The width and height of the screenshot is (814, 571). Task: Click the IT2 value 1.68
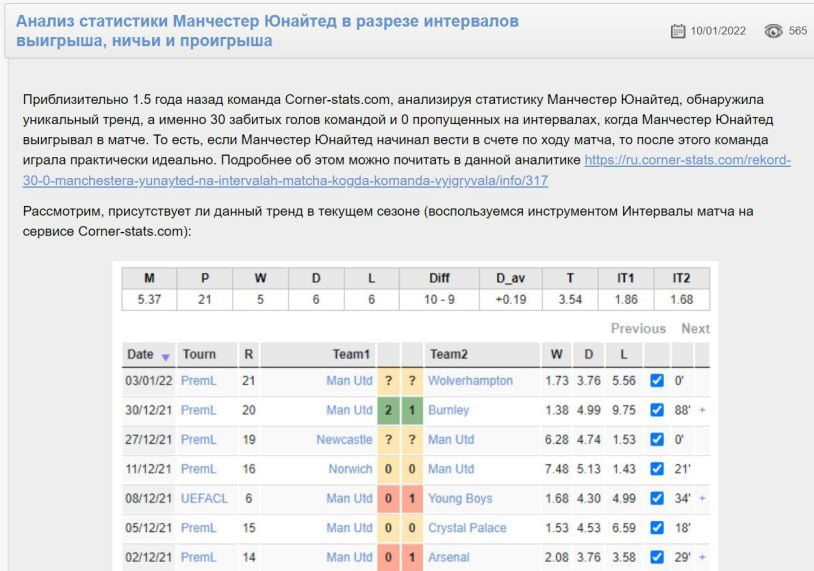[x=682, y=300]
